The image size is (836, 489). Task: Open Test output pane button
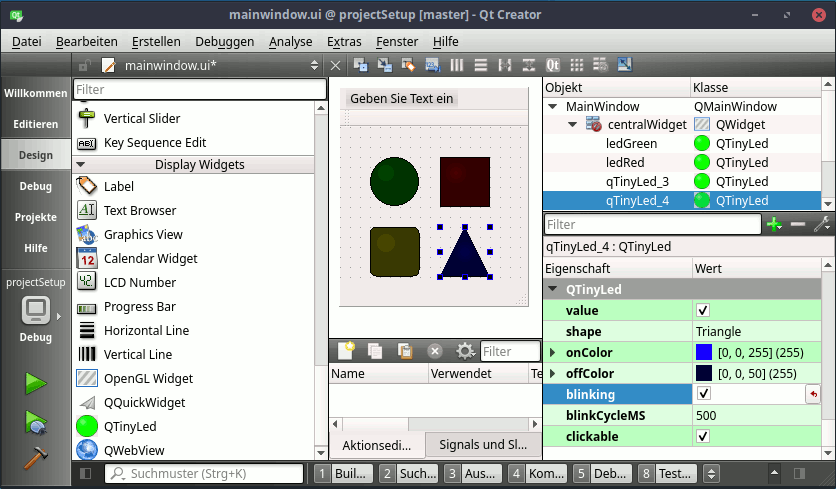click(666, 474)
